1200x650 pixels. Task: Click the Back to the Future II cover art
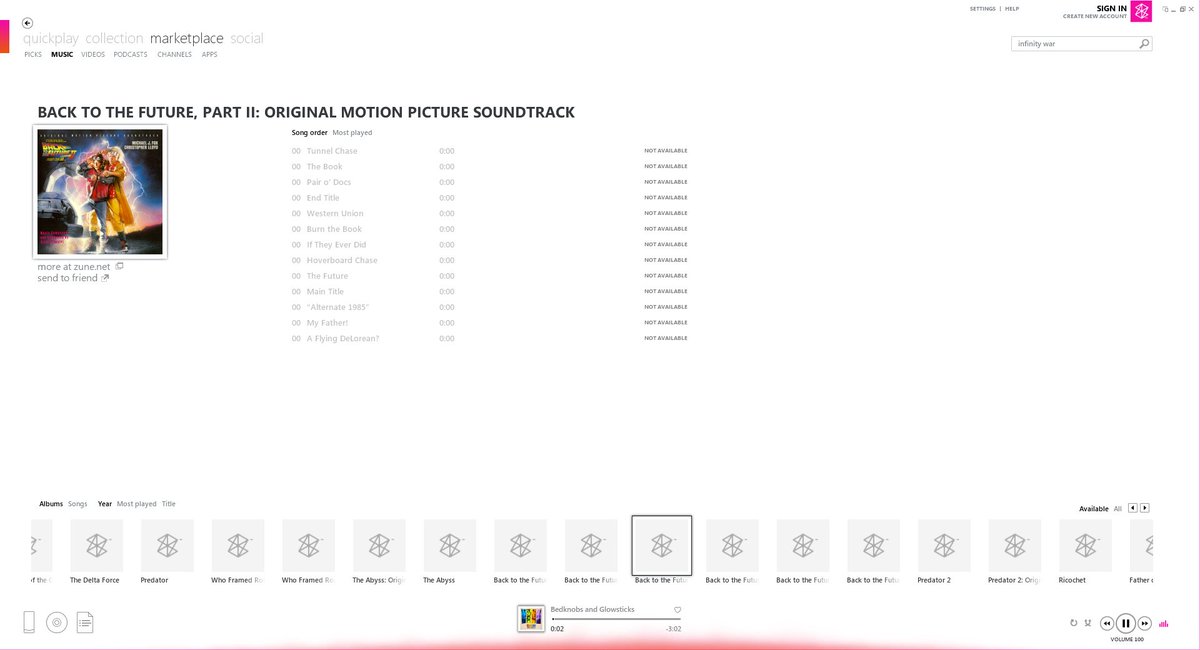100,191
